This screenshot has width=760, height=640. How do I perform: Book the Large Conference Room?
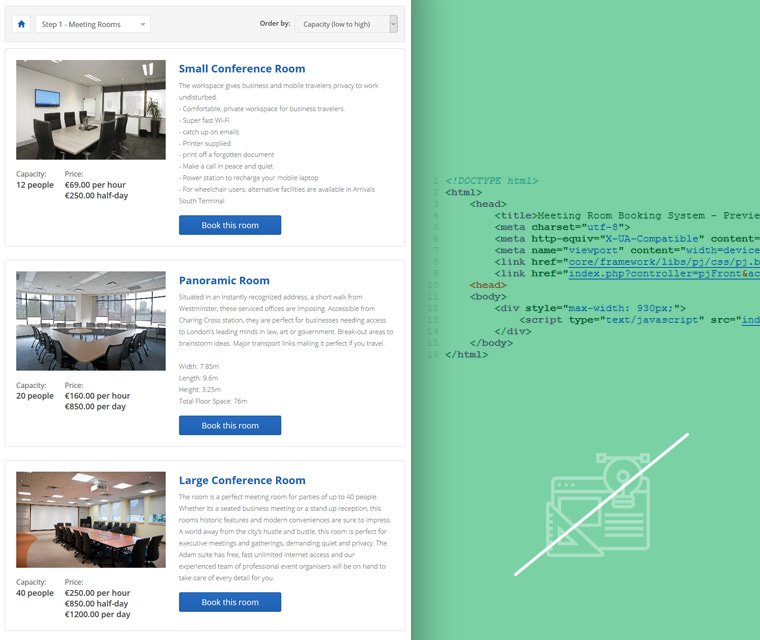[230, 602]
